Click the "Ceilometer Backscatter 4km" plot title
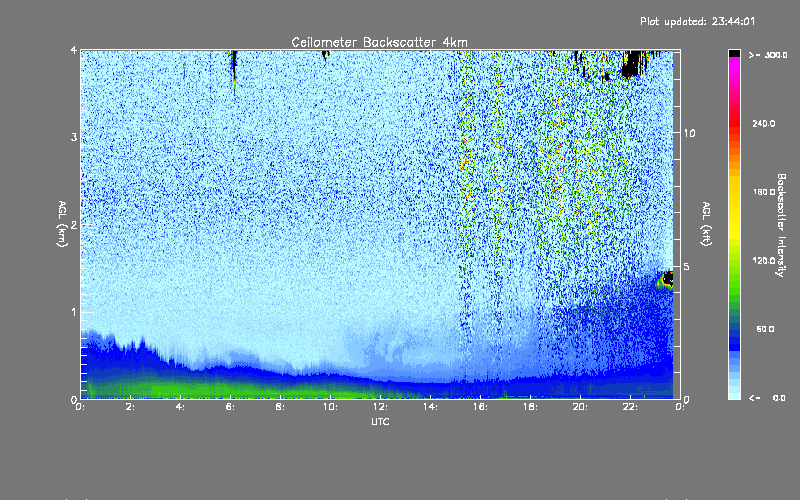The height and width of the screenshot is (500, 800). pyautogui.click(x=379, y=42)
